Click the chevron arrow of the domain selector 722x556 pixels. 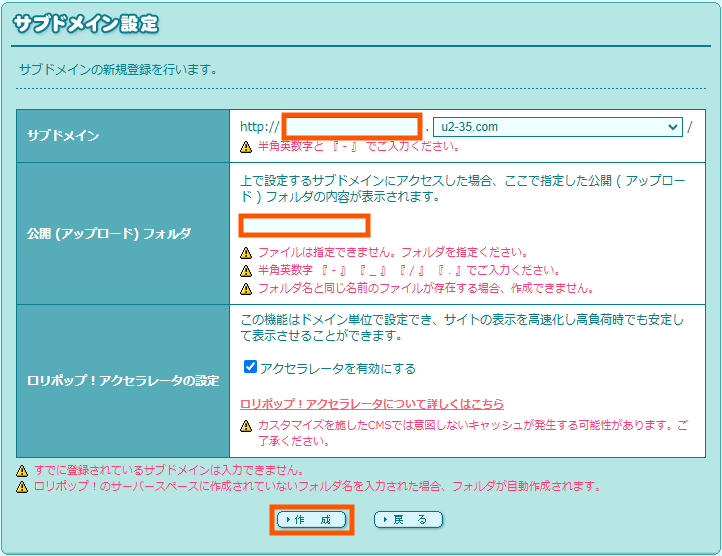(670, 127)
